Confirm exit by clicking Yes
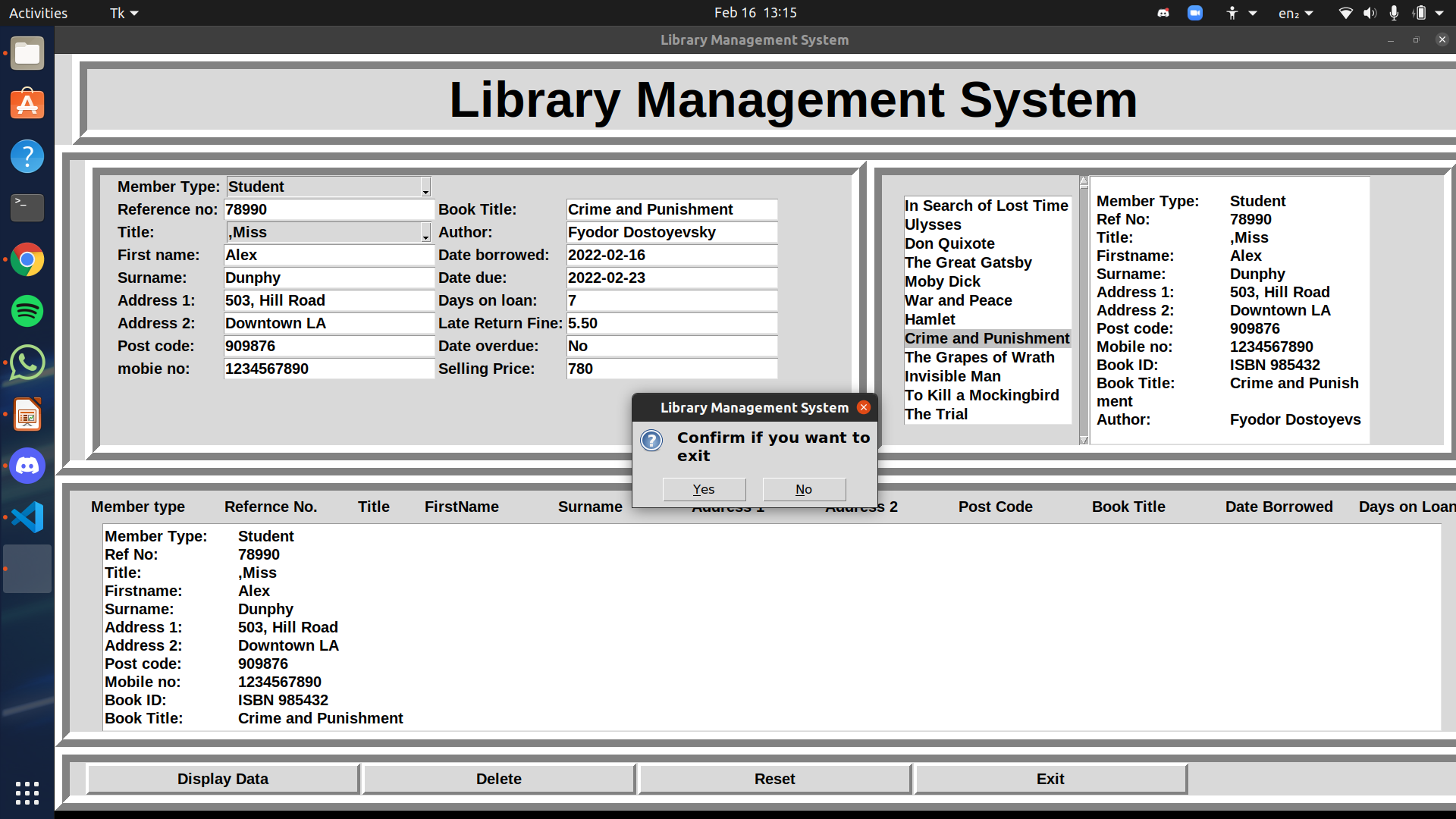The image size is (1456, 819). coord(704,489)
